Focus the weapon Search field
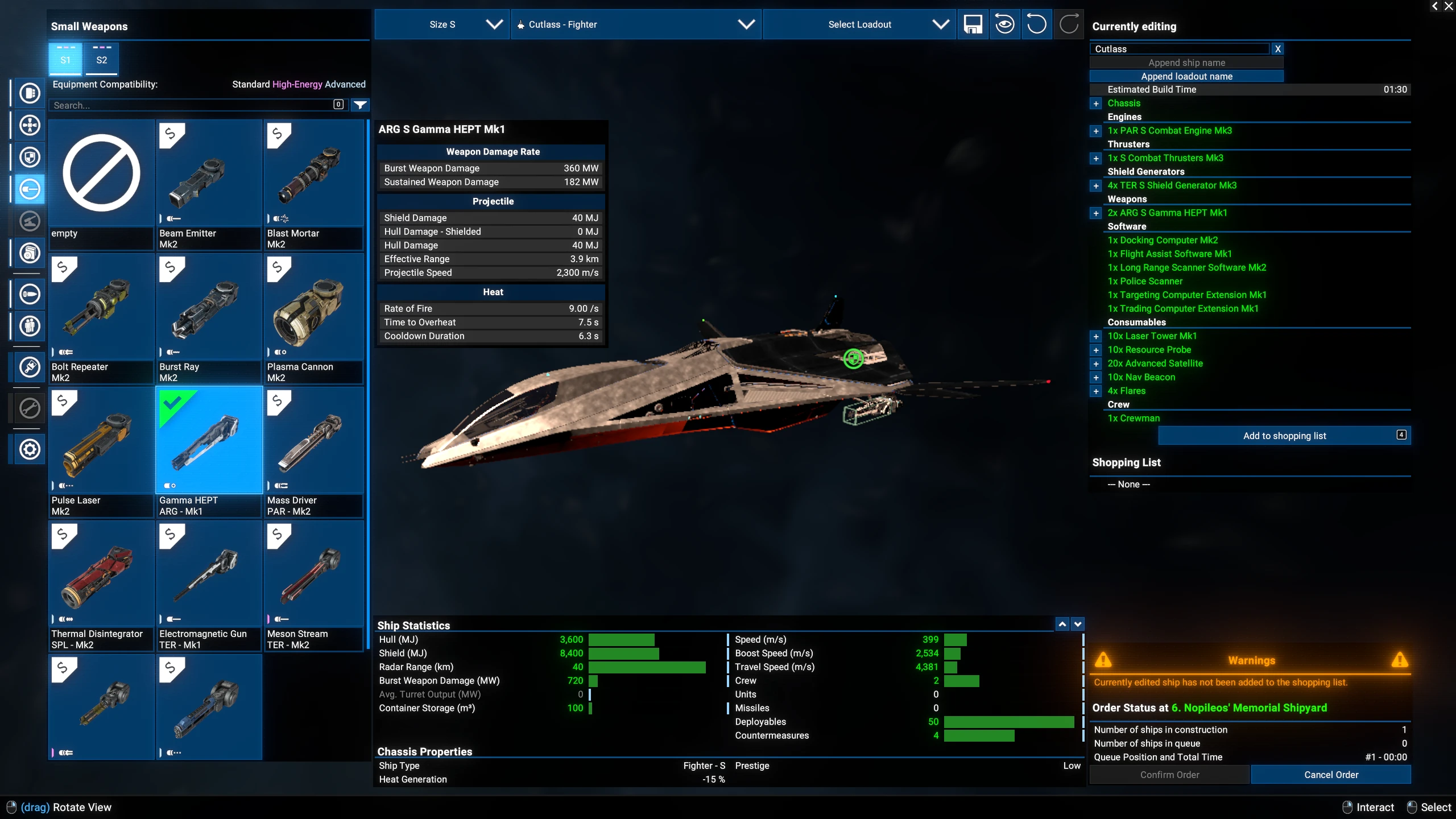 click(198, 105)
